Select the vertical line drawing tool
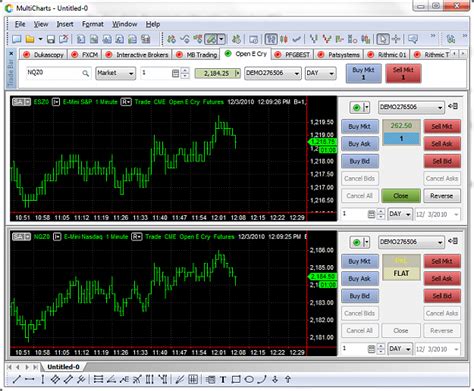The width and height of the screenshot is (474, 391). [x=43, y=379]
